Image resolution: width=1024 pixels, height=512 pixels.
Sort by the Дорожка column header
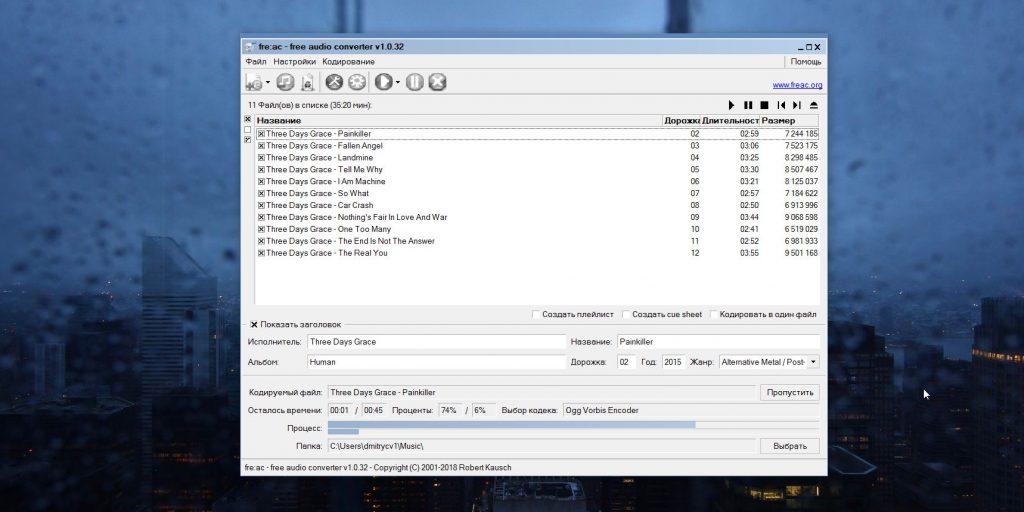681,121
